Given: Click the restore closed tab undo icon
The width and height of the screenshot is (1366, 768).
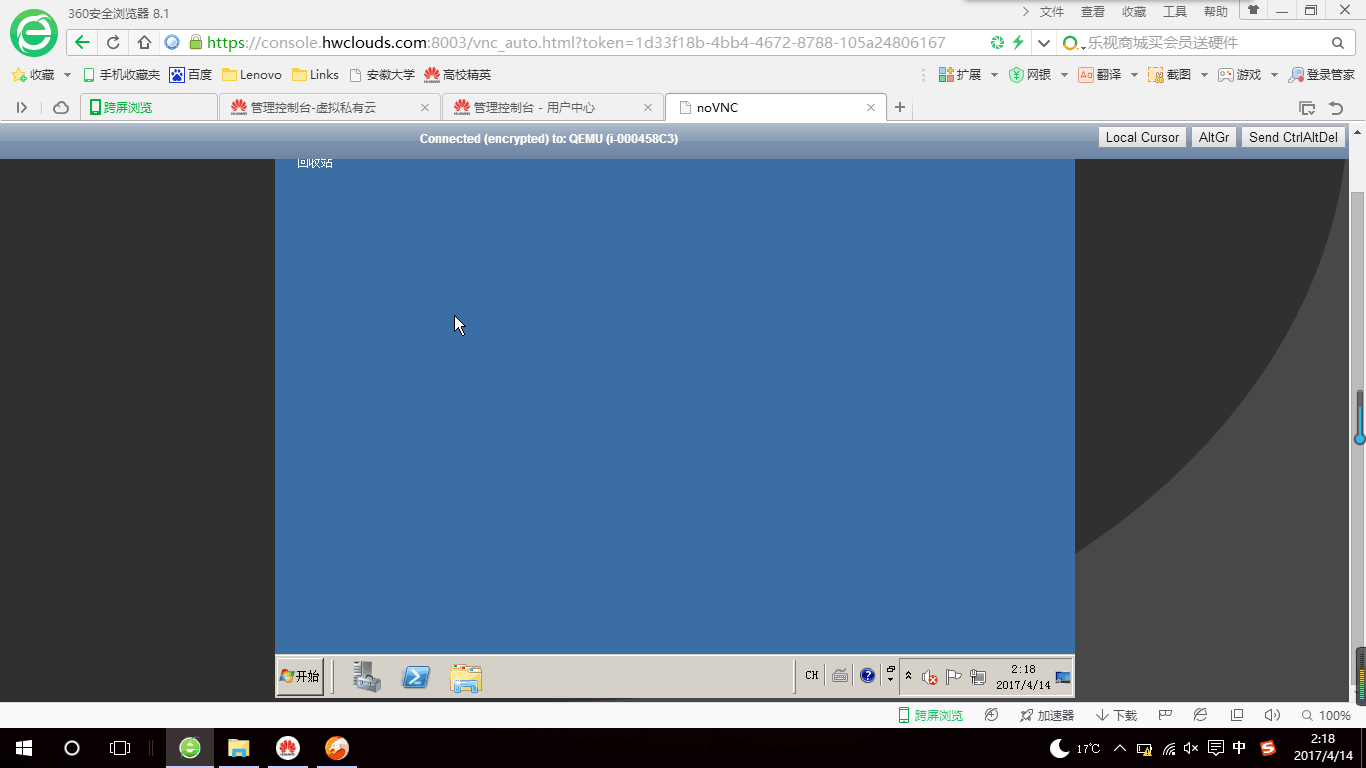Looking at the screenshot, I should [1336, 108].
